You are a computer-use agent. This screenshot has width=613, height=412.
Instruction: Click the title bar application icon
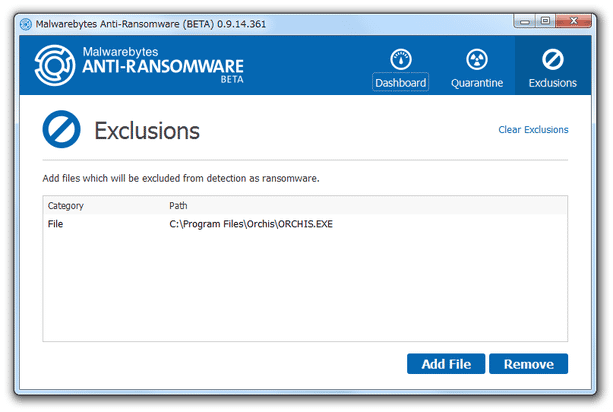click(26, 24)
